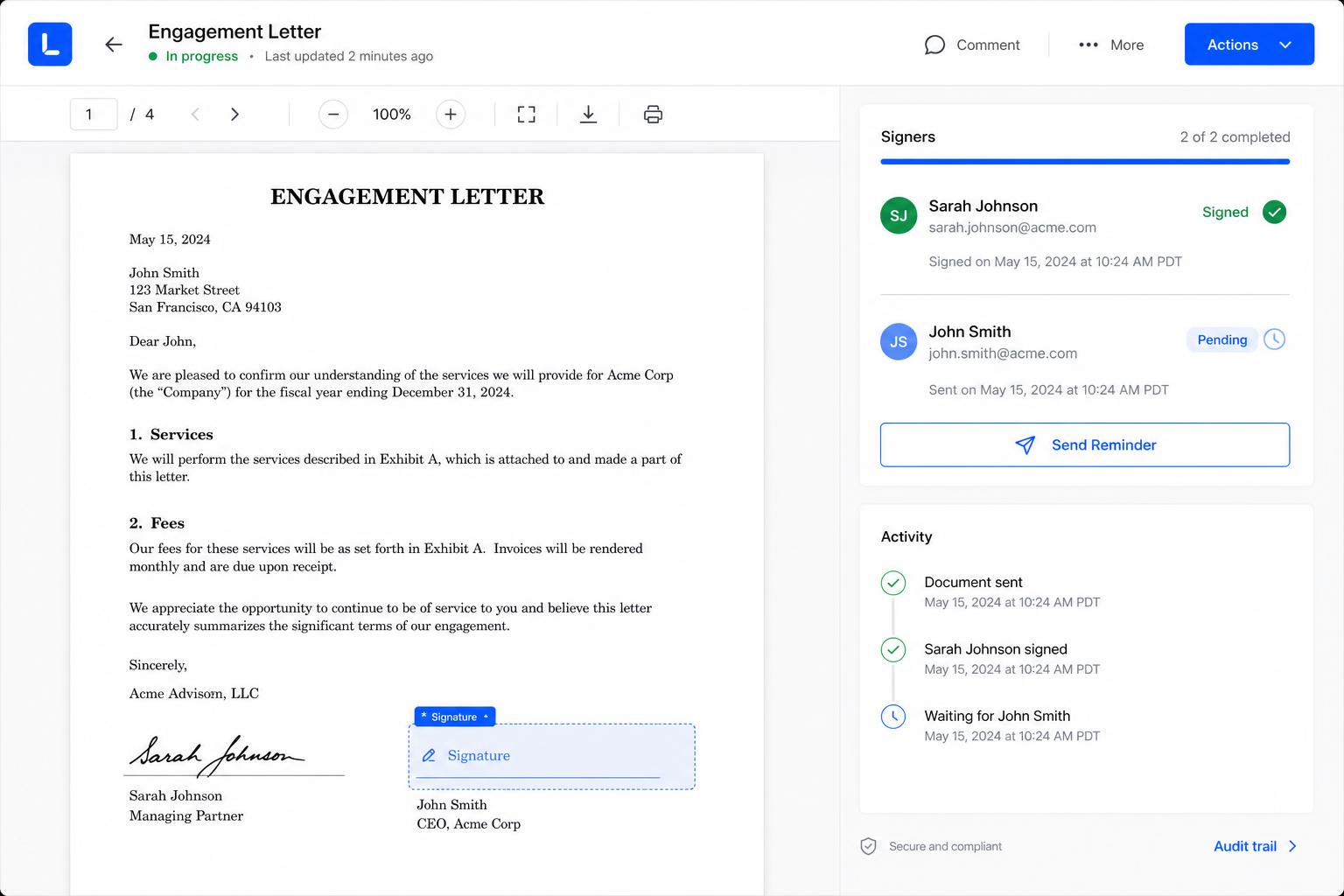Go to next page chevron
Screen dimensions: 1344x896
pos(234,114)
